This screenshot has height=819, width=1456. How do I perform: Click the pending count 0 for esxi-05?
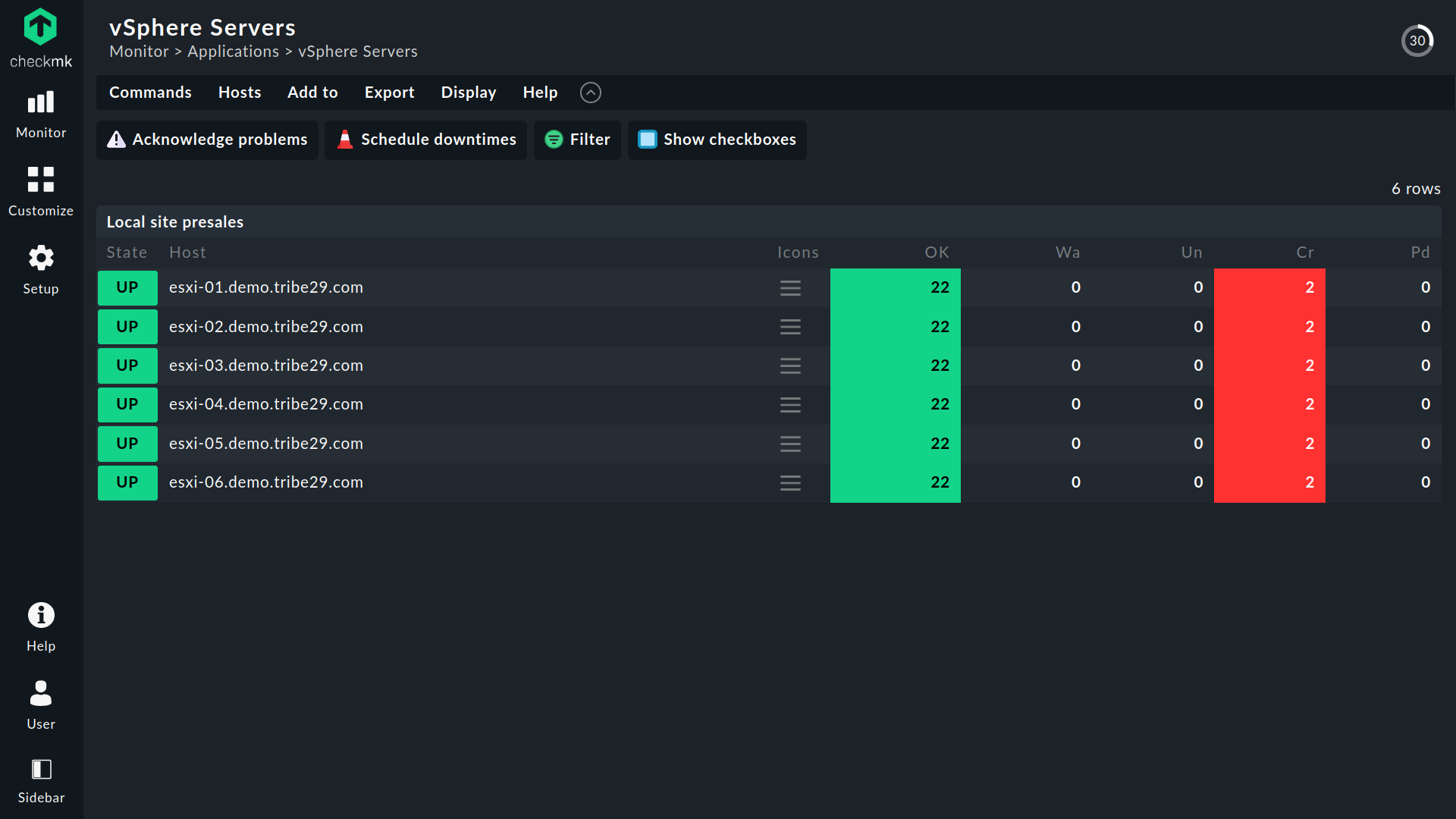click(1426, 444)
